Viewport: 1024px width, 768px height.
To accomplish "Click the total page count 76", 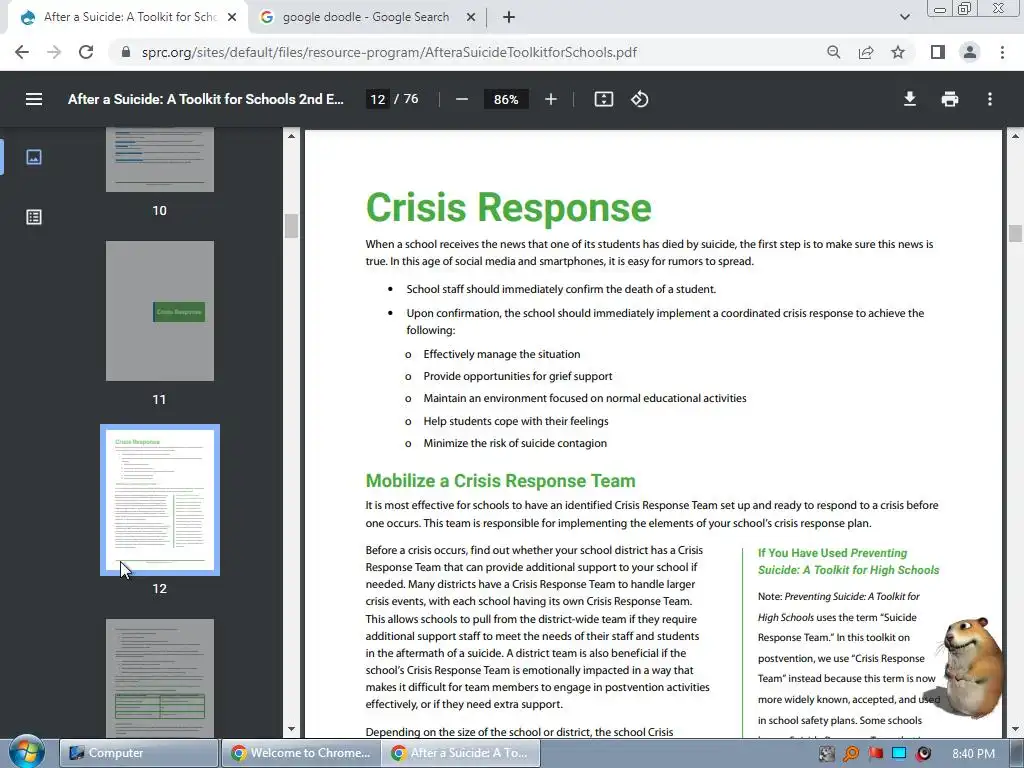I will click(x=411, y=99).
